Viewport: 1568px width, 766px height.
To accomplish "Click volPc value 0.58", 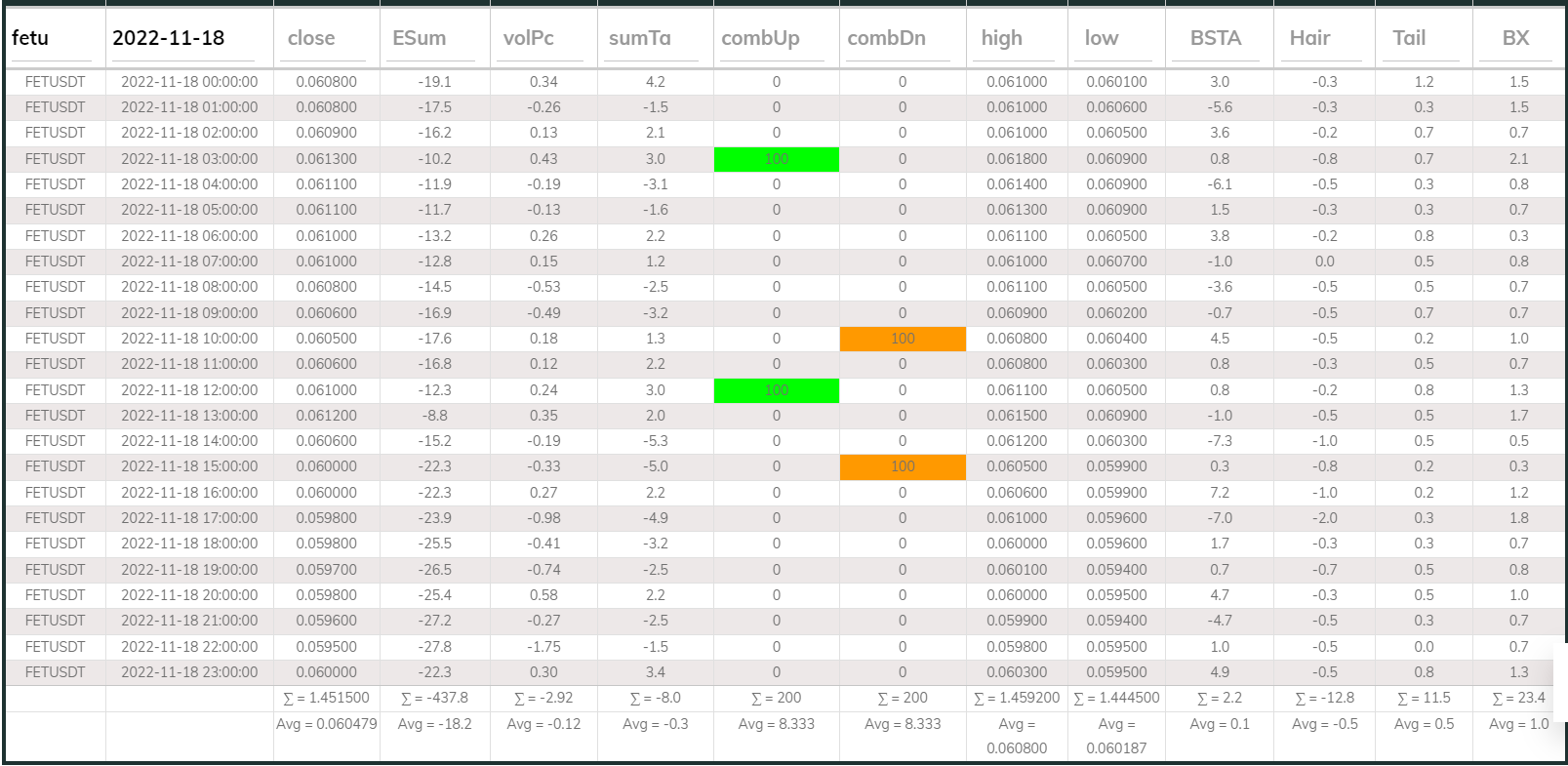I will tap(543, 595).
